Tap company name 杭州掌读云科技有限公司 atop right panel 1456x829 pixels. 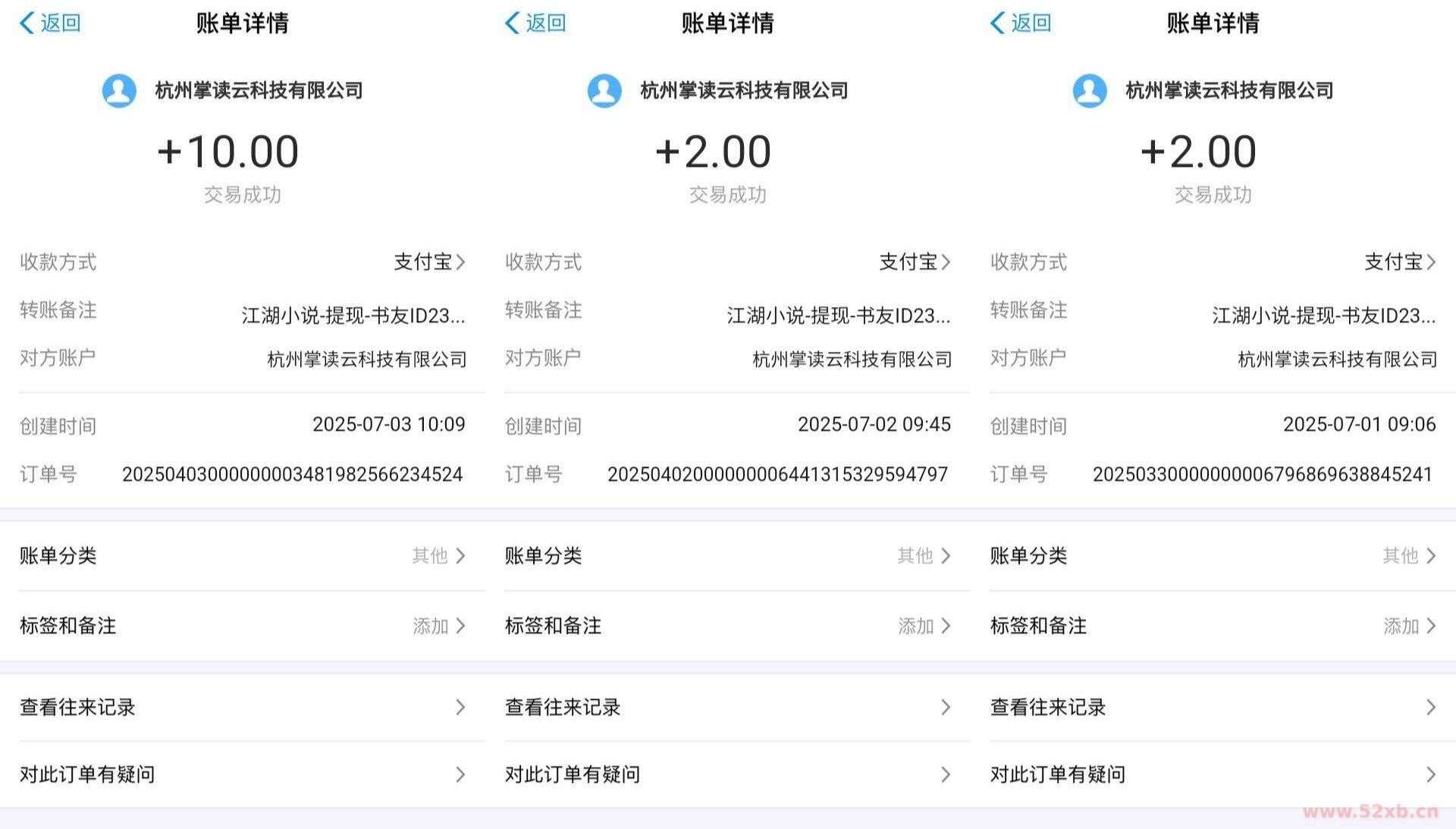(1229, 91)
